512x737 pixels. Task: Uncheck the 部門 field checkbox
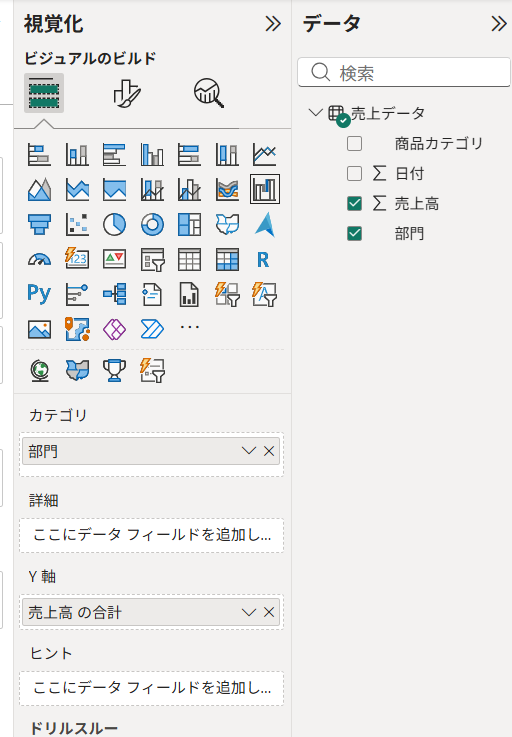point(354,234)
